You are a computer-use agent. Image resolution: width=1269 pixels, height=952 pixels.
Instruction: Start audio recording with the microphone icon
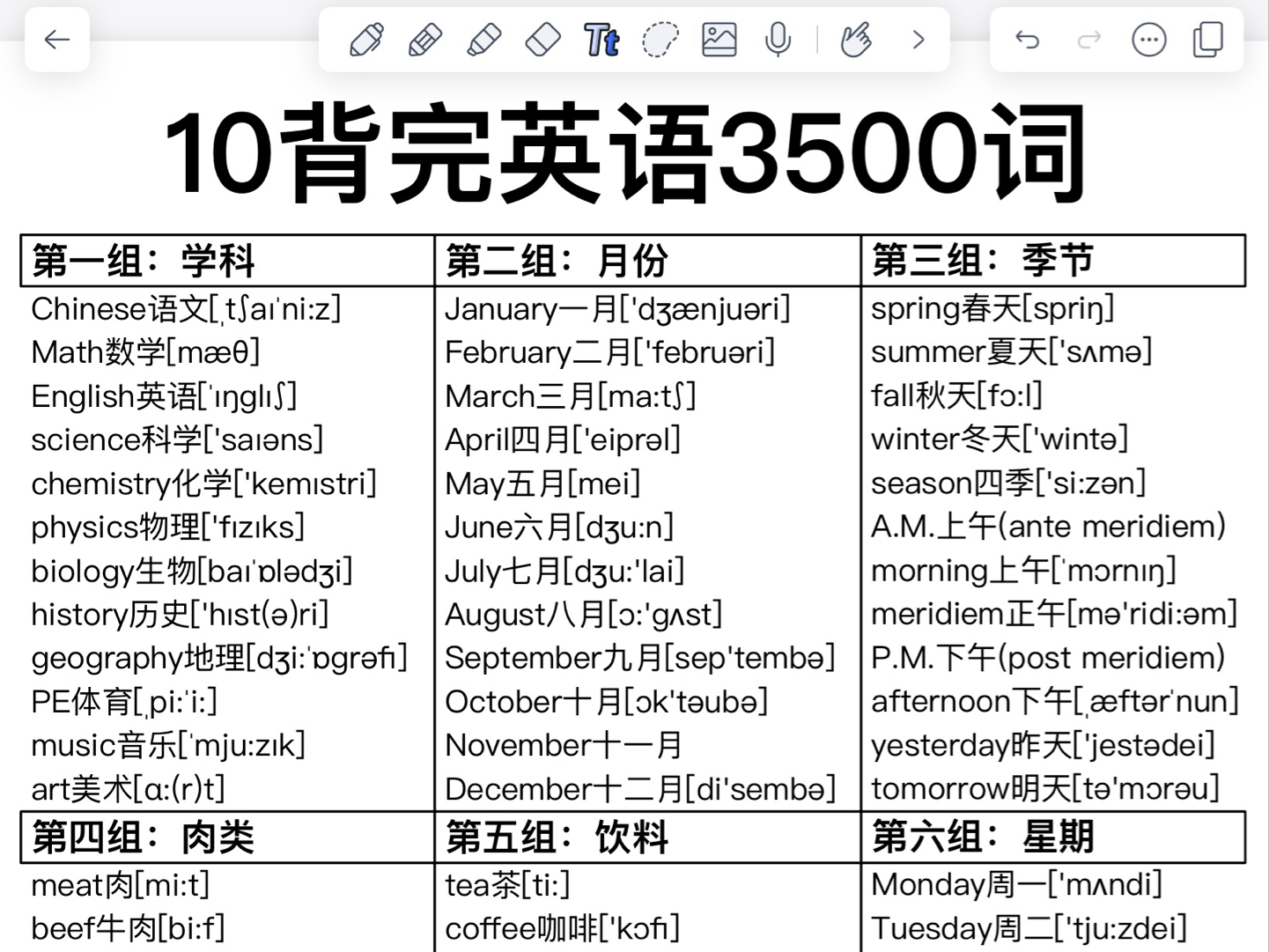point(778,40)
